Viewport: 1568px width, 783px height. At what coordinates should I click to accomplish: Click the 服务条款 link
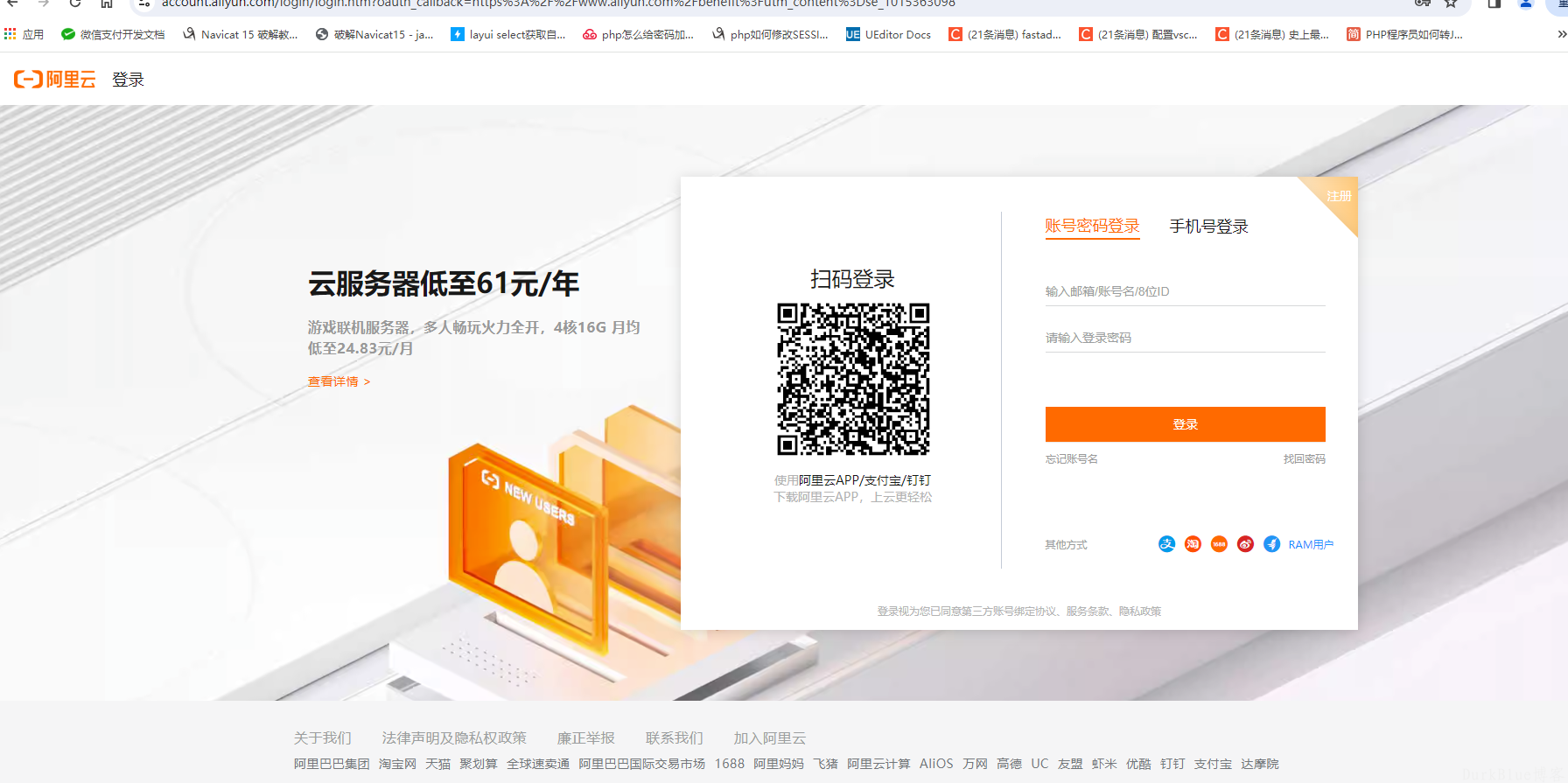pyautogui.click(x=1088, y=612)
